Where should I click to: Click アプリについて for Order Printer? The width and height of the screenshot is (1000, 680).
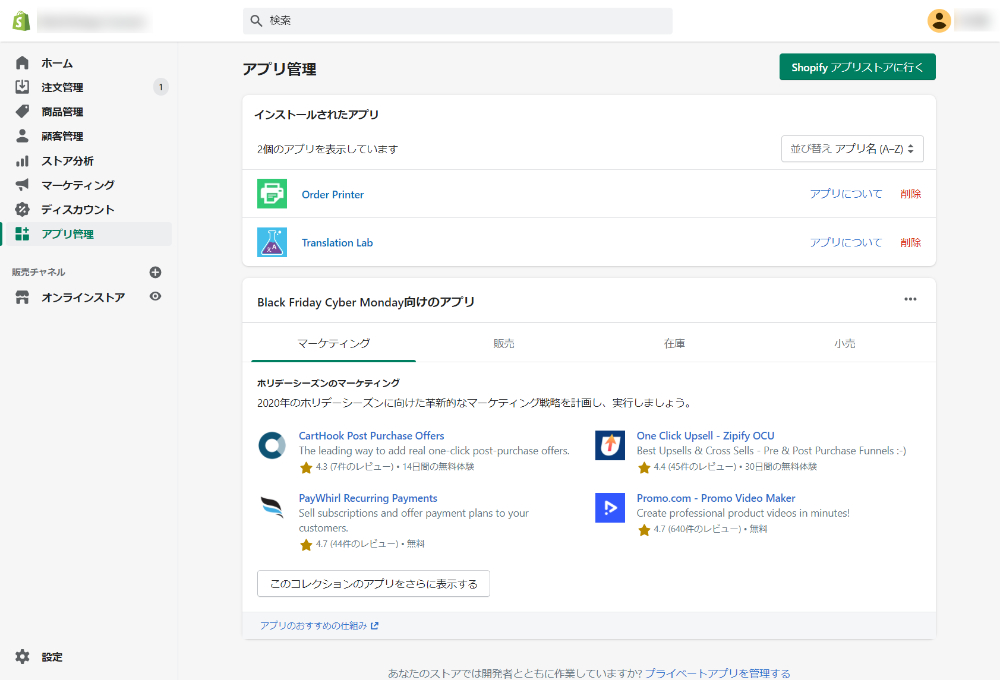846,193
